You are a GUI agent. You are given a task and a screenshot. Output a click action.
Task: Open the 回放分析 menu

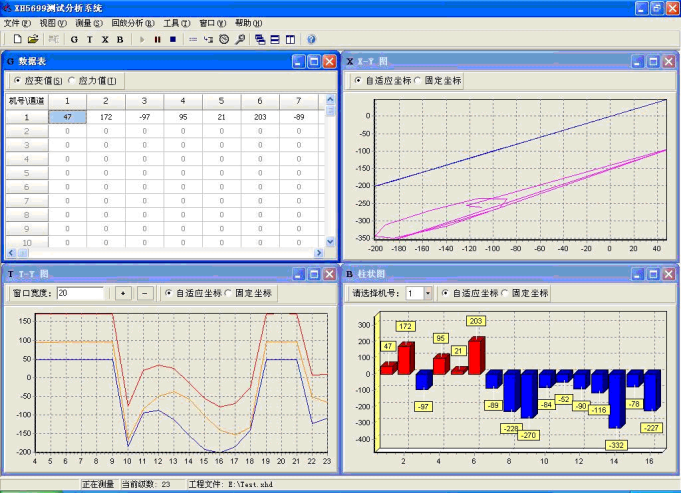pyautogui.click(x=131, y=22)
